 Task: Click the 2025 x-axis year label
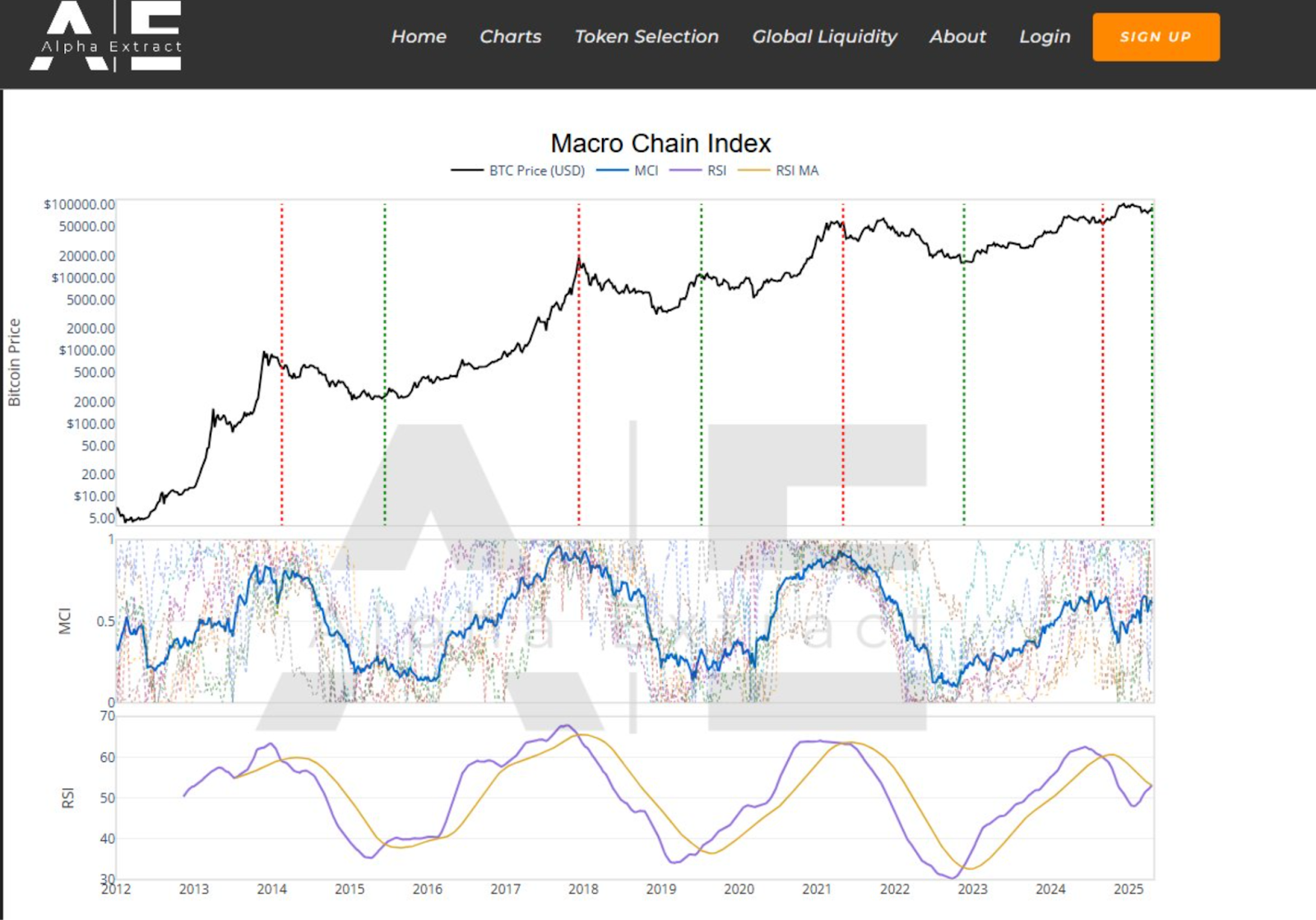[x=1128, y=890]
